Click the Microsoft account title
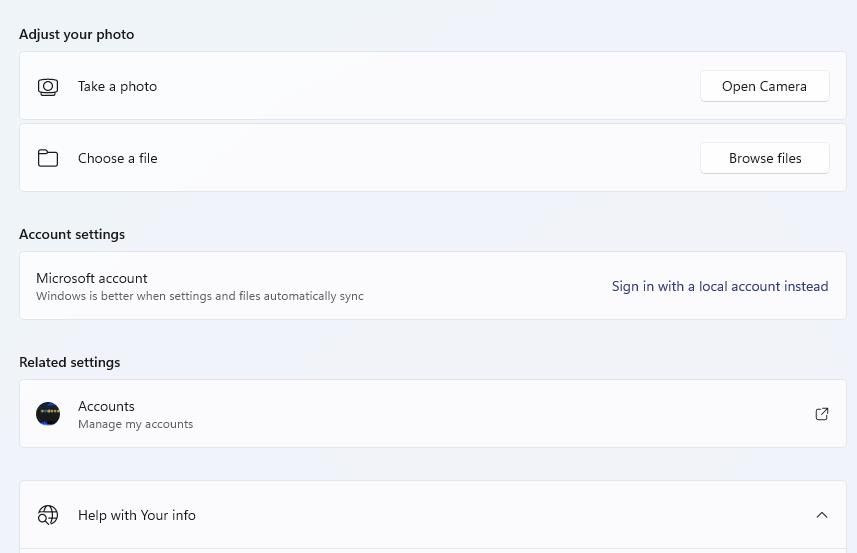 click(x=92, y=278)
